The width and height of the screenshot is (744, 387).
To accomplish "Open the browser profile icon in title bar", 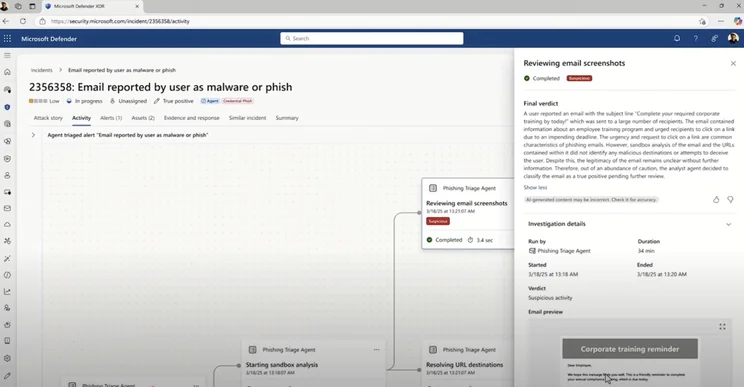I will tap(4, 6).
